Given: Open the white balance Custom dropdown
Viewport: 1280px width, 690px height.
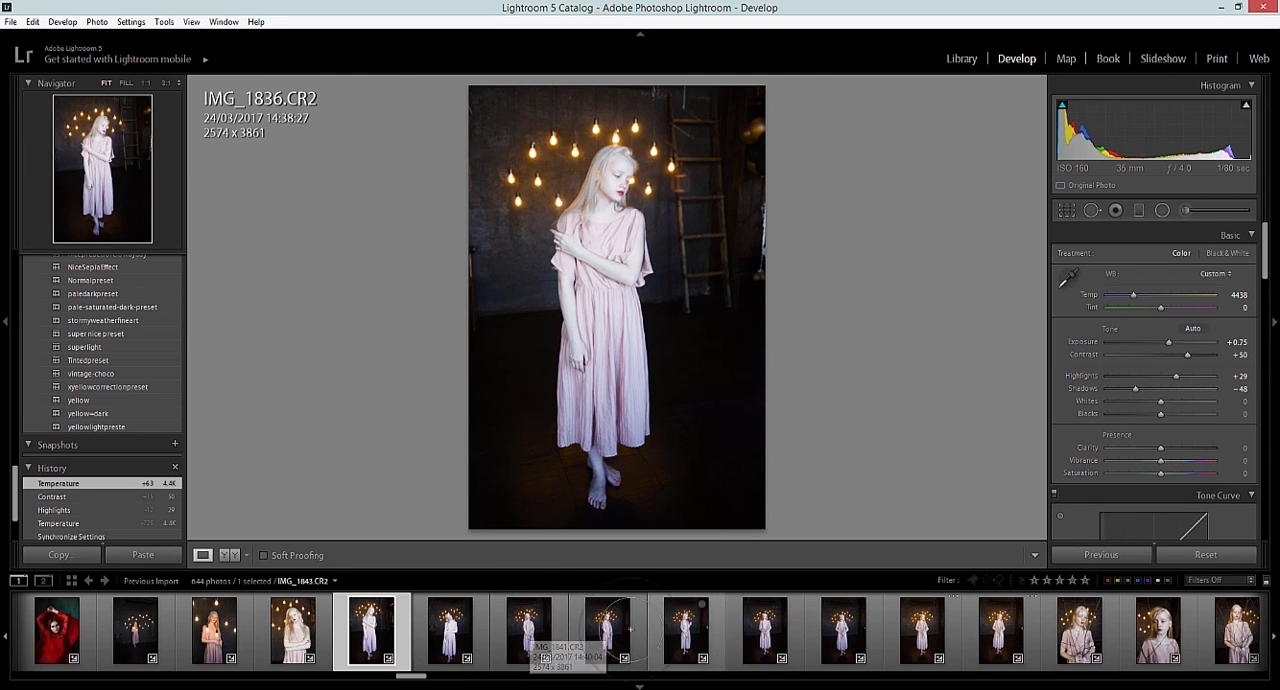Looking at the screenshot, I should pos(1216,273).
